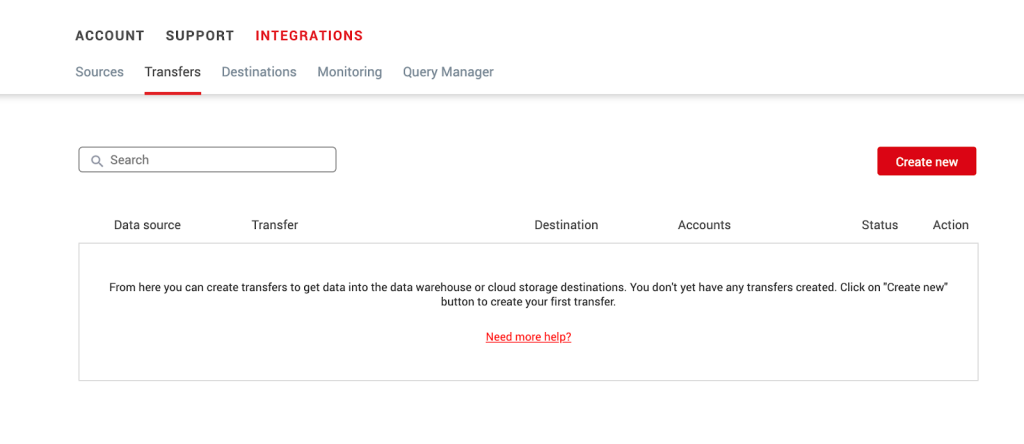The image size is (1024, 444).
Task: Click the "From here you can create transfers" message
Action: pos(528,287)
